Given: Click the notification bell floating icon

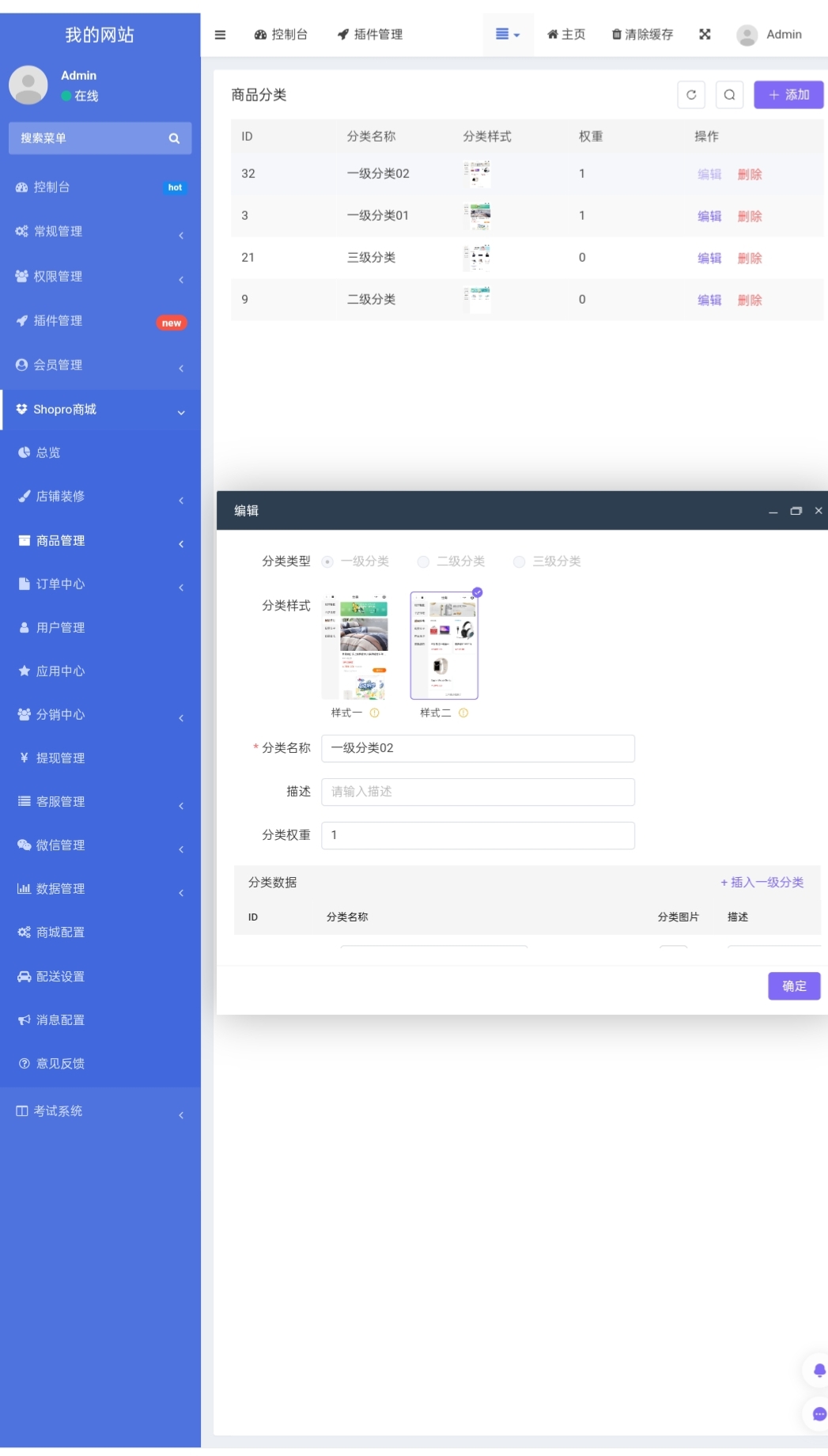Looking at the screenshot, I should tap(818, 1370).
